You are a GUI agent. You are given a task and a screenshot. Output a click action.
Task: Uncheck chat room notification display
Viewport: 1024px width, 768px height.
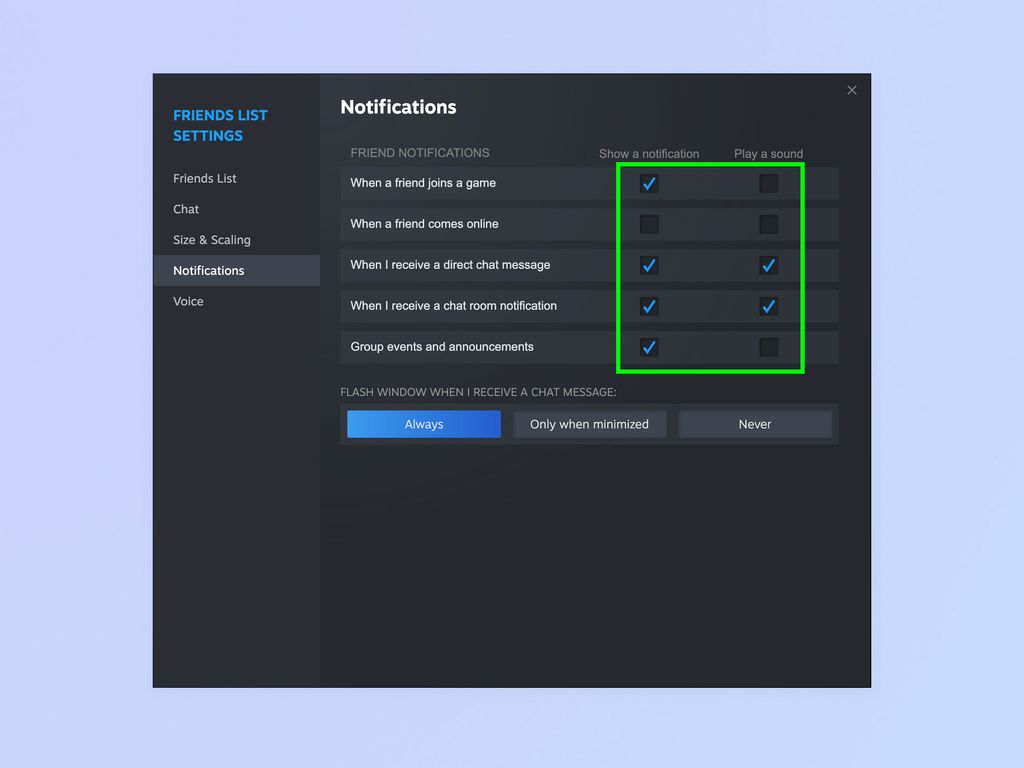coord(649,306)
